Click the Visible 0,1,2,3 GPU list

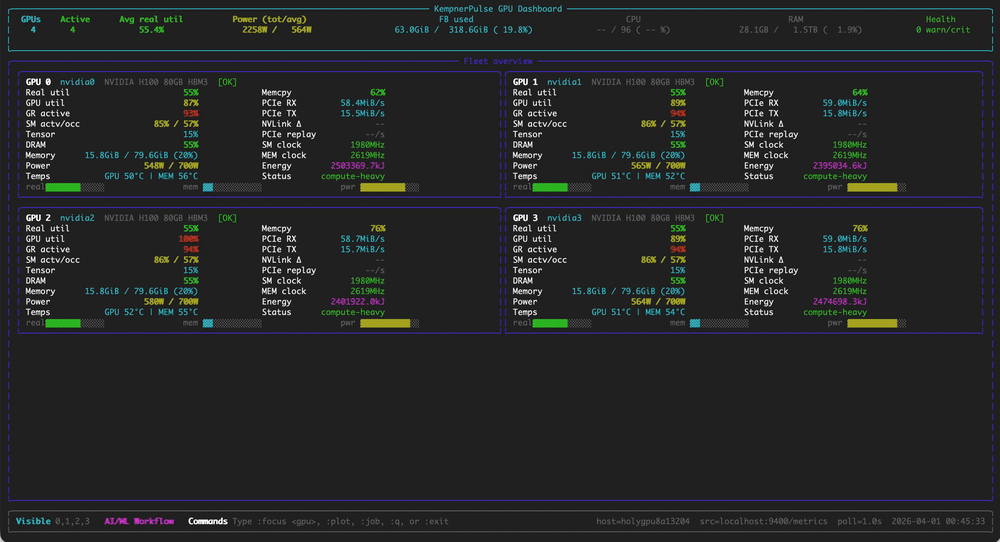pos(52,521)
